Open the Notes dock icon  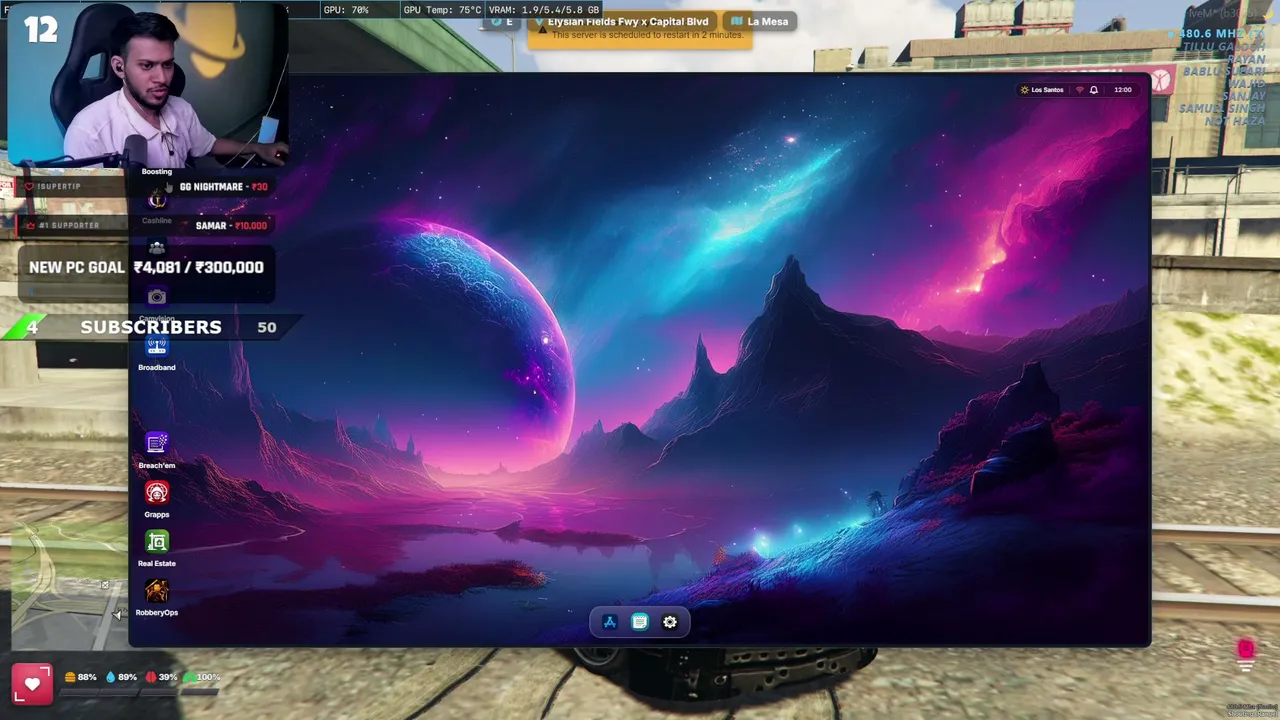point(640,622)
